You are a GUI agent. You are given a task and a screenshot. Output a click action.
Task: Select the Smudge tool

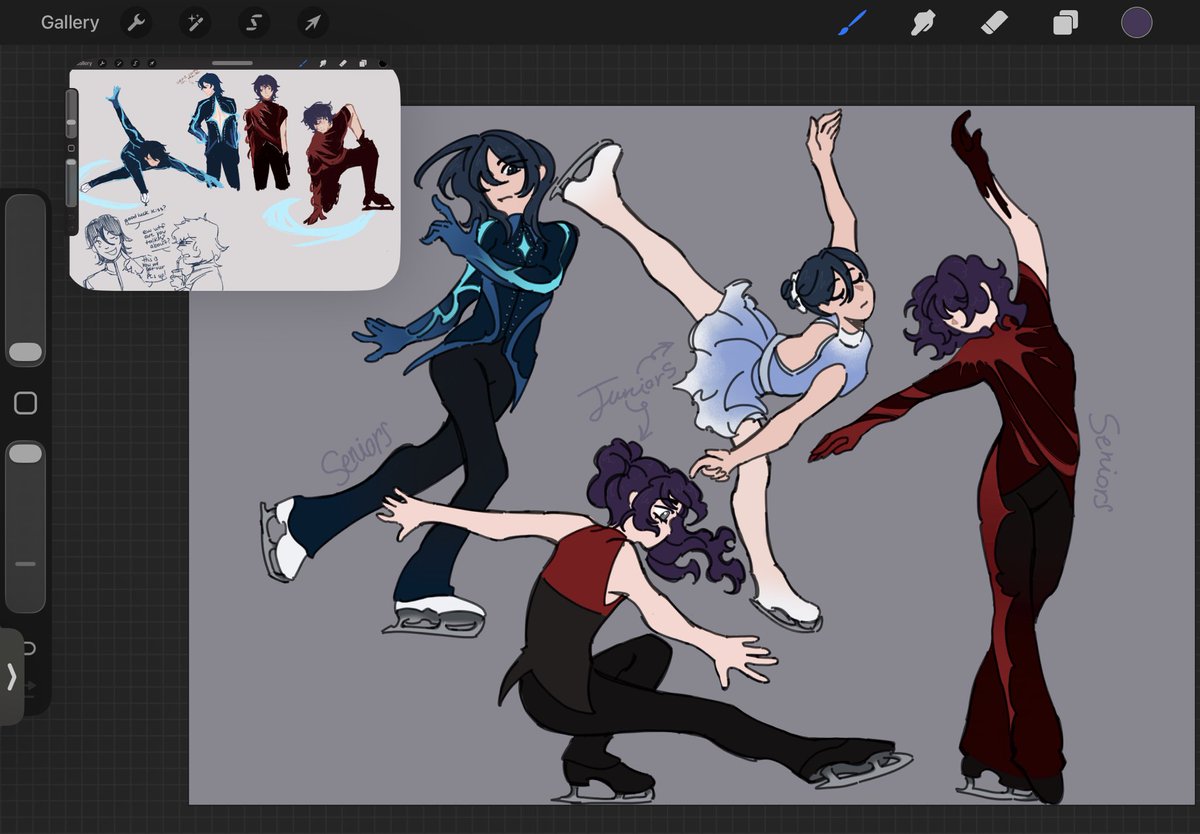923,22
